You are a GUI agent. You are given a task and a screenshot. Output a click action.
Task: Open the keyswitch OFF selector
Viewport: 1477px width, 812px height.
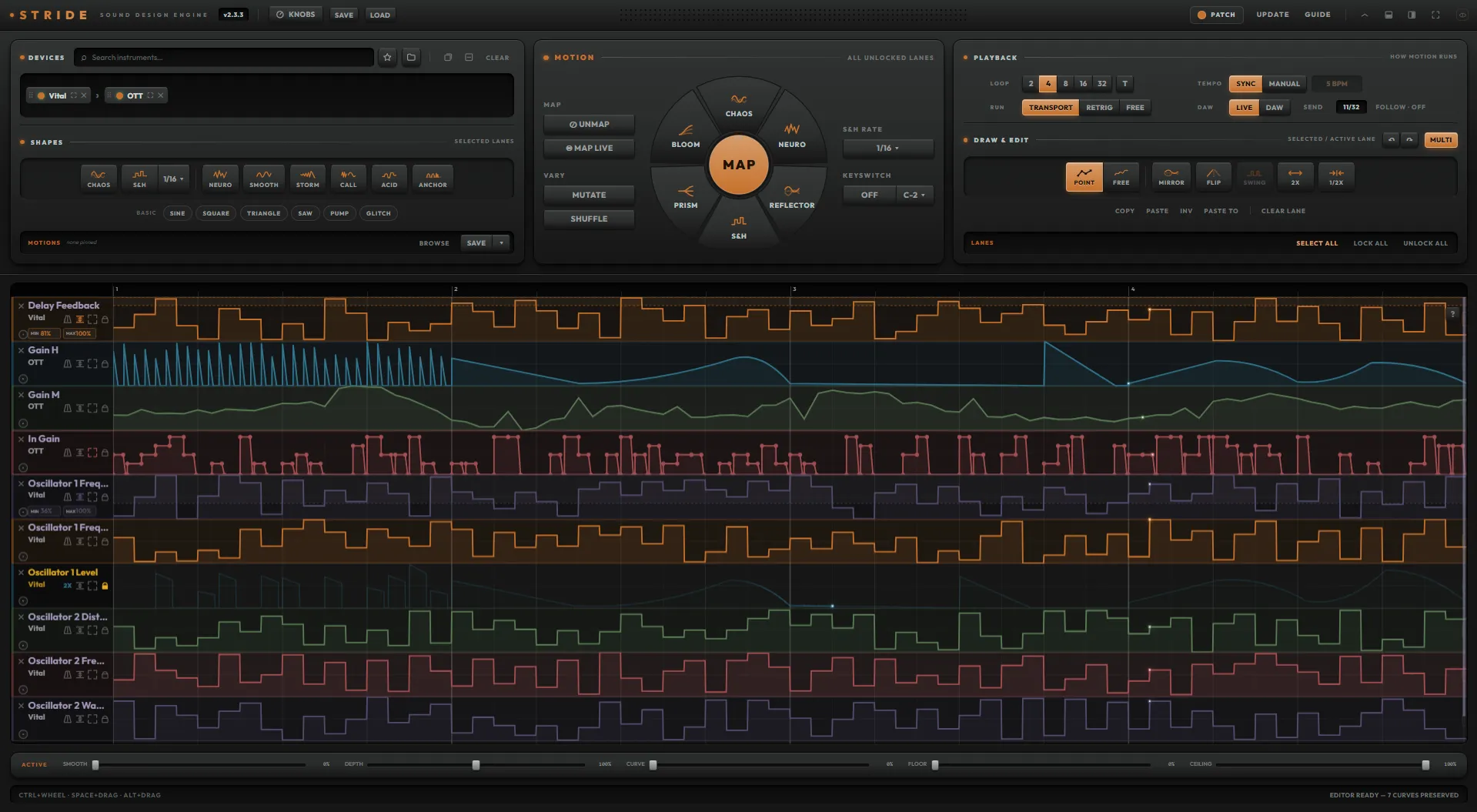[x=869, y=195]
